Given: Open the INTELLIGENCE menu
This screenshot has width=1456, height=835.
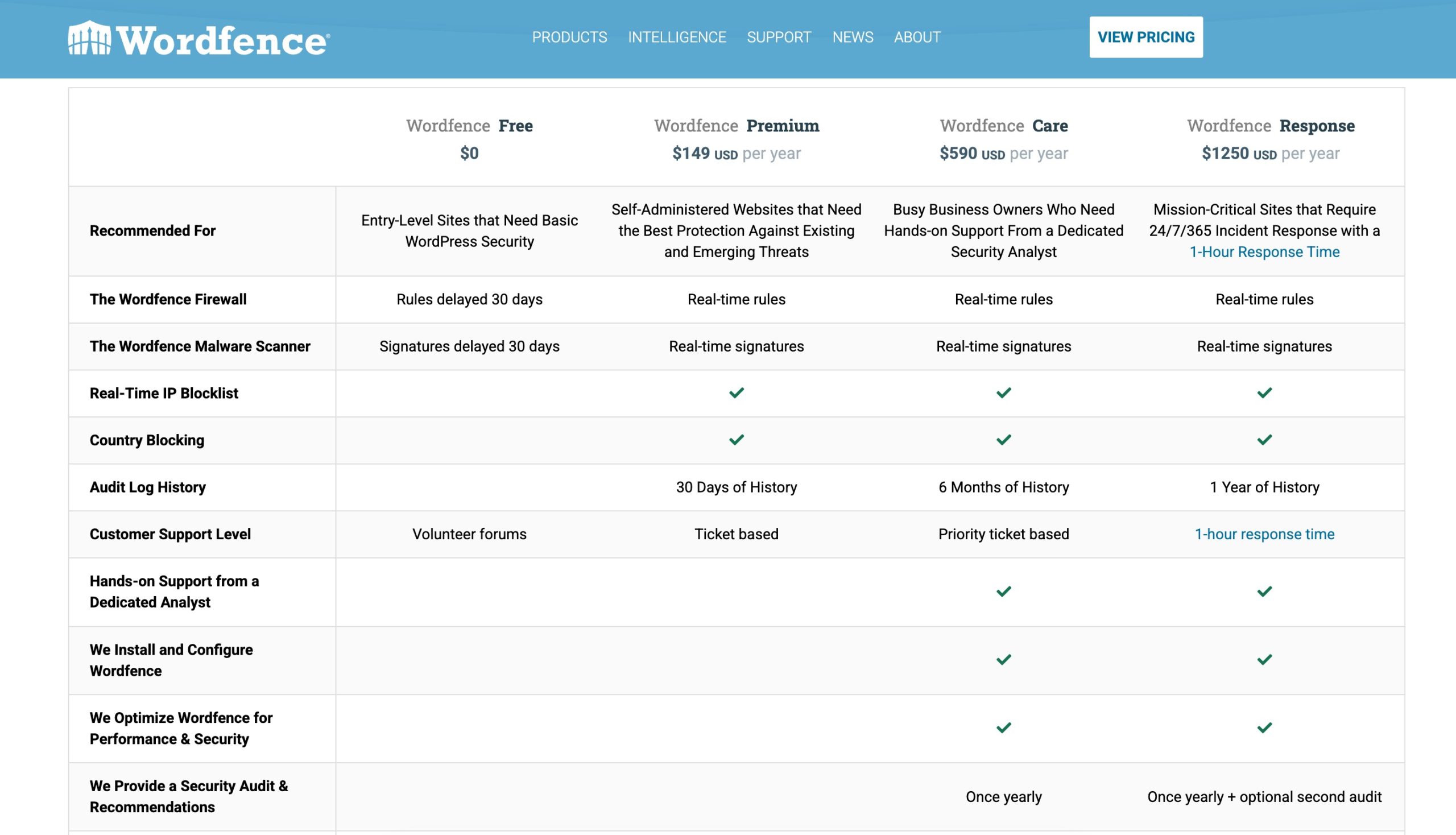Looking at the screenshot, I should point(677,38).
